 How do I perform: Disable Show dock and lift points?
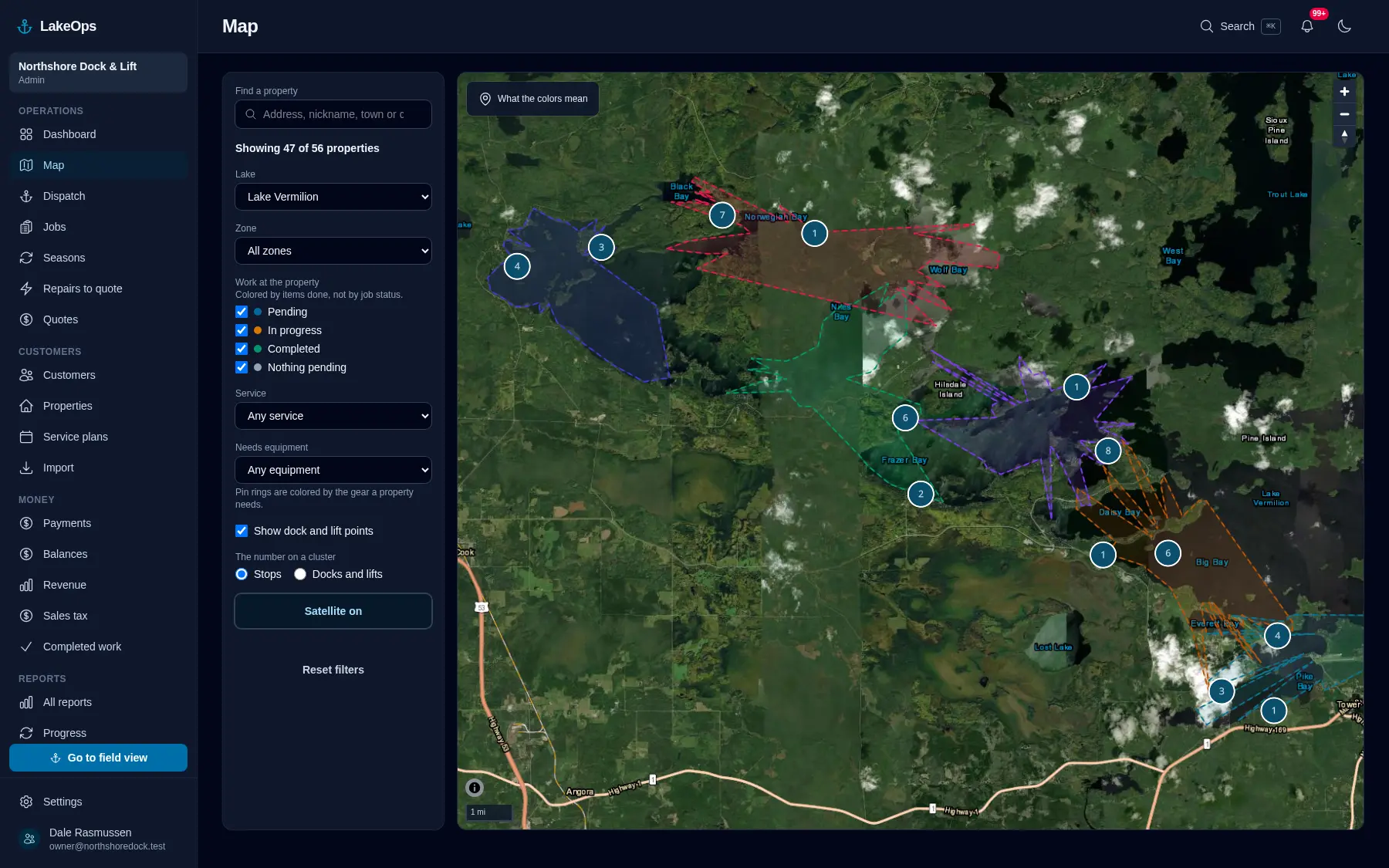pyautogui.click(x=242, y=531)
